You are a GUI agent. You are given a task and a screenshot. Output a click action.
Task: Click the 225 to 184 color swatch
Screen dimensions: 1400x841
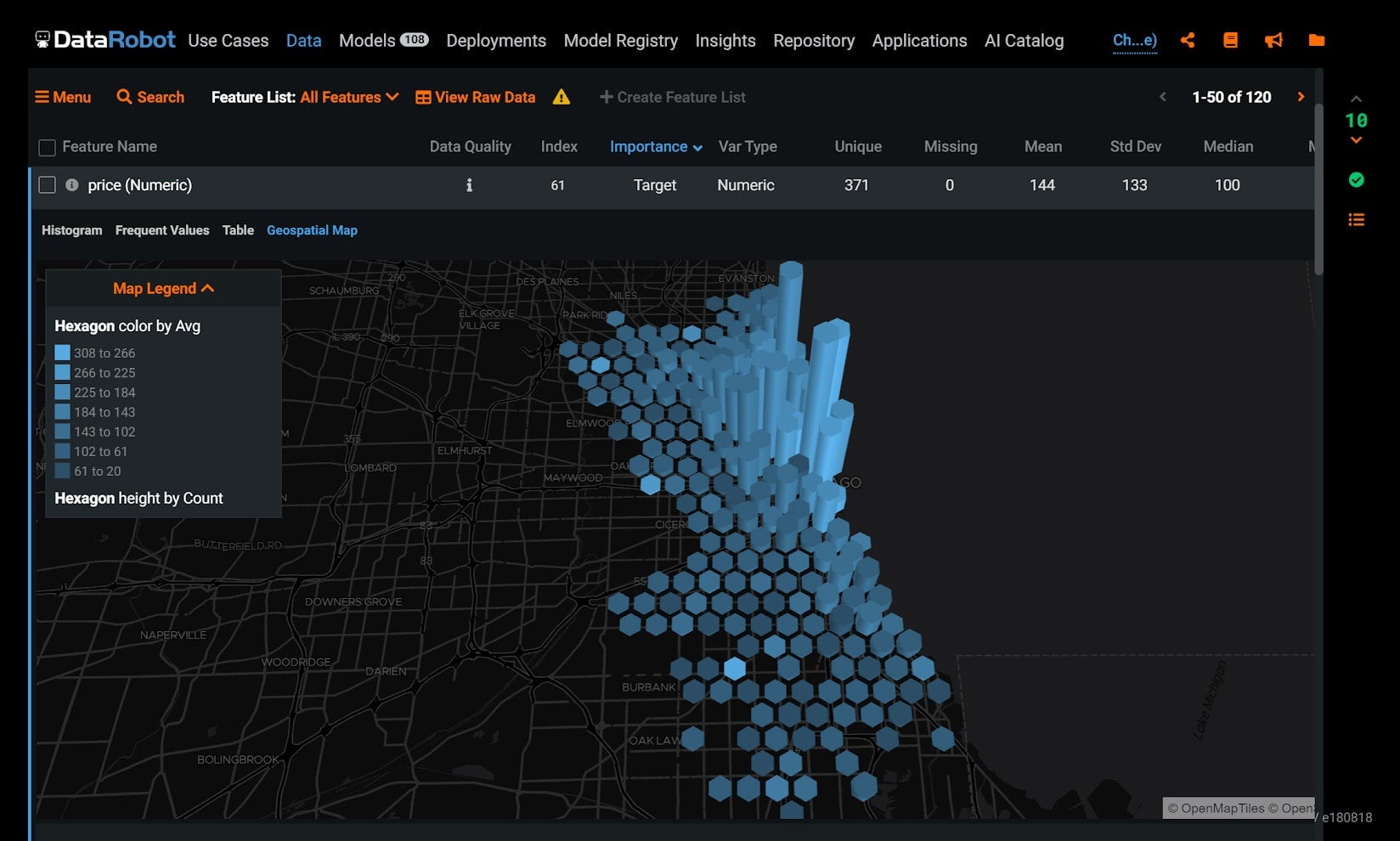tap(62, 392)
